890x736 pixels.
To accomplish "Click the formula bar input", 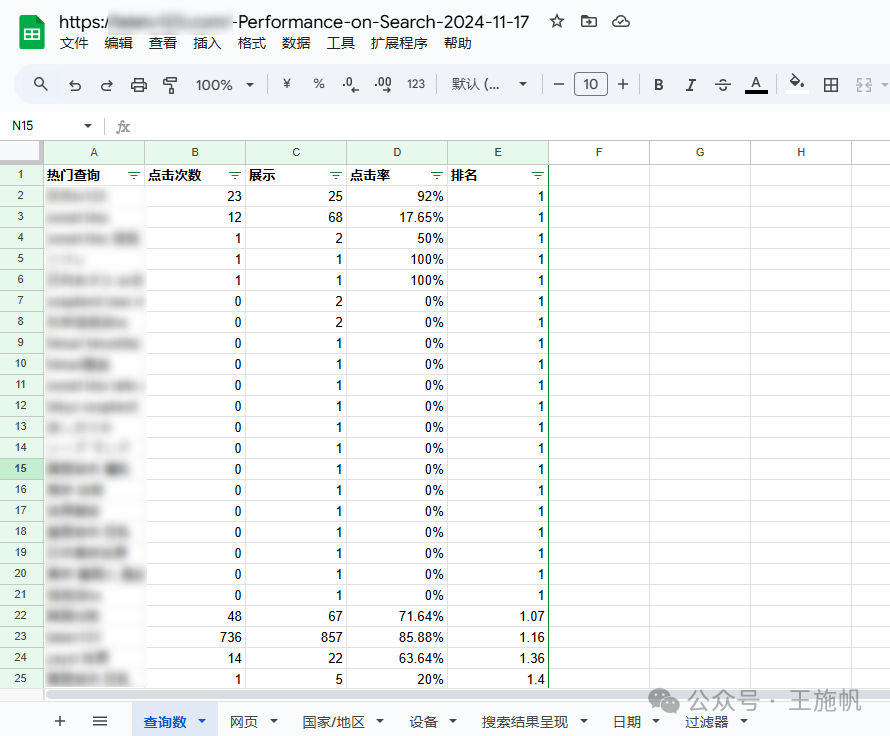I will (511, 126).
